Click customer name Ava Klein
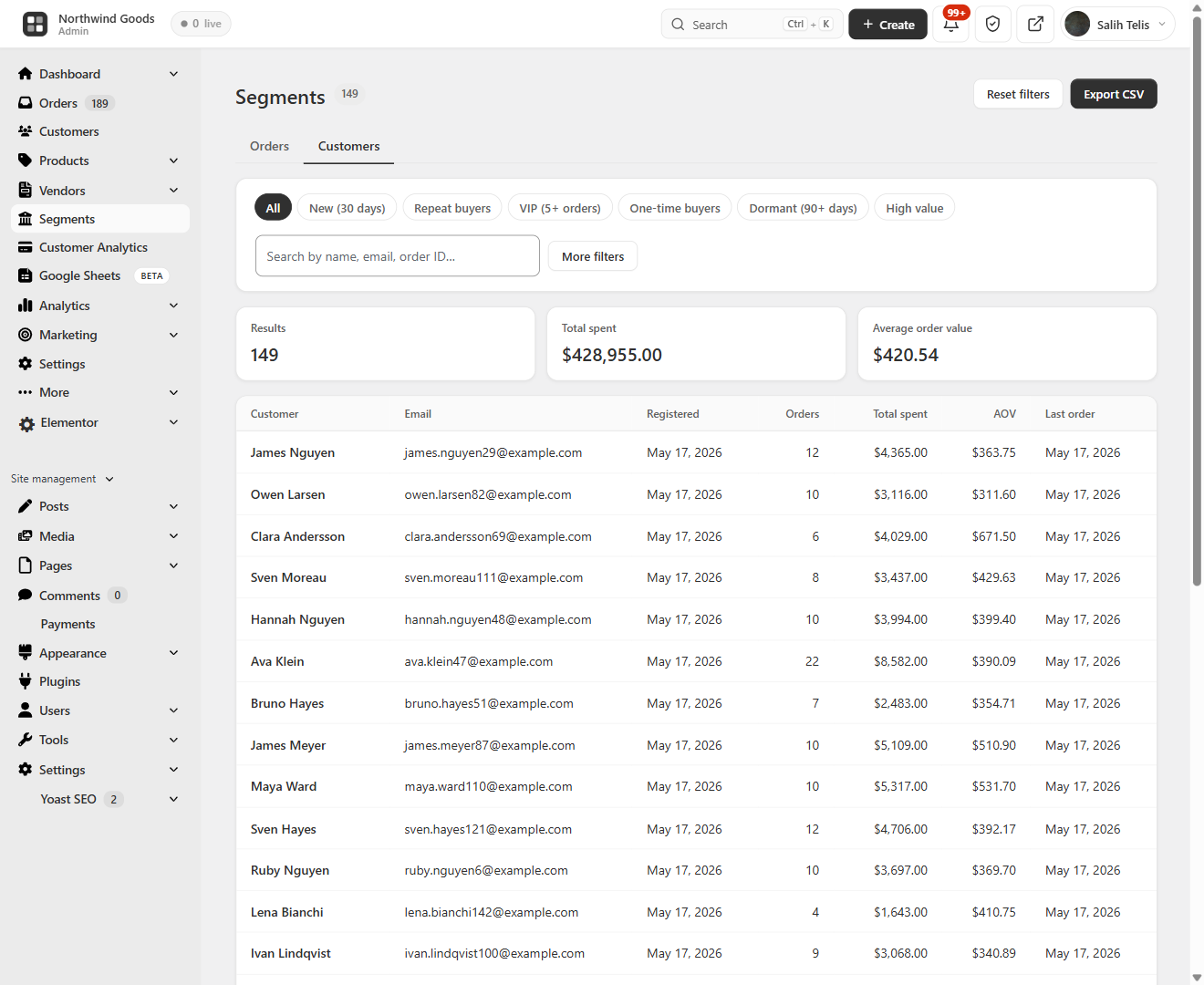Image resolution: width=1204 pixels, height=985 pixels. (x=277, y=661)
